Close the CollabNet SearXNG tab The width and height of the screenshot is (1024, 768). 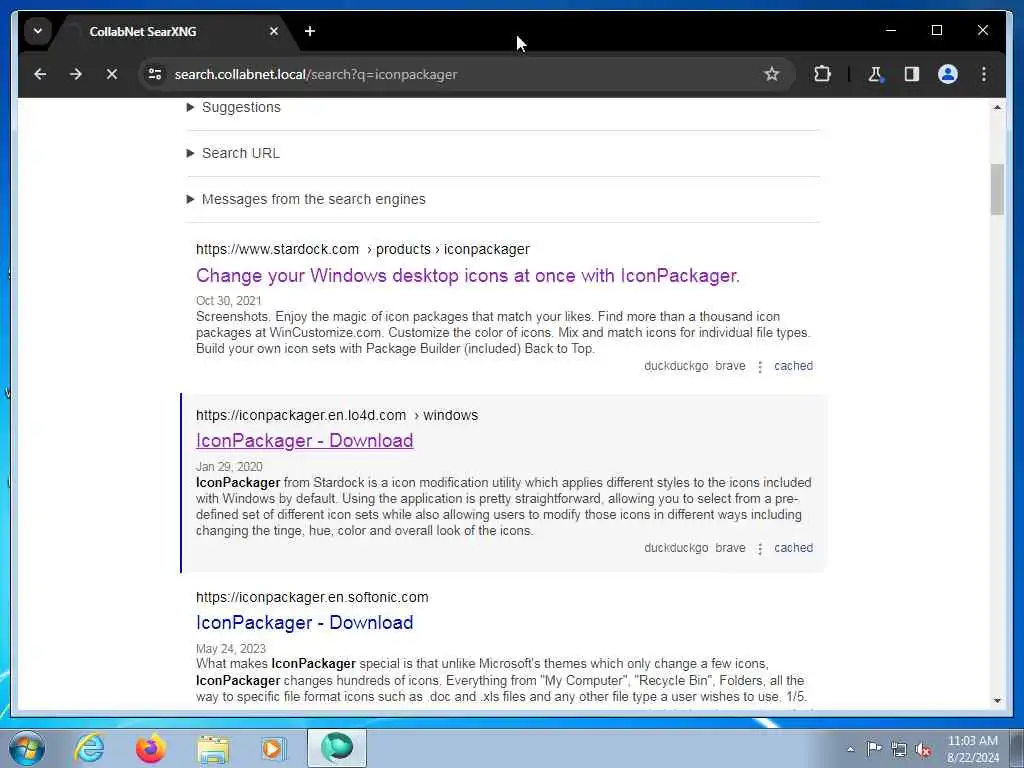click(274, 31)
